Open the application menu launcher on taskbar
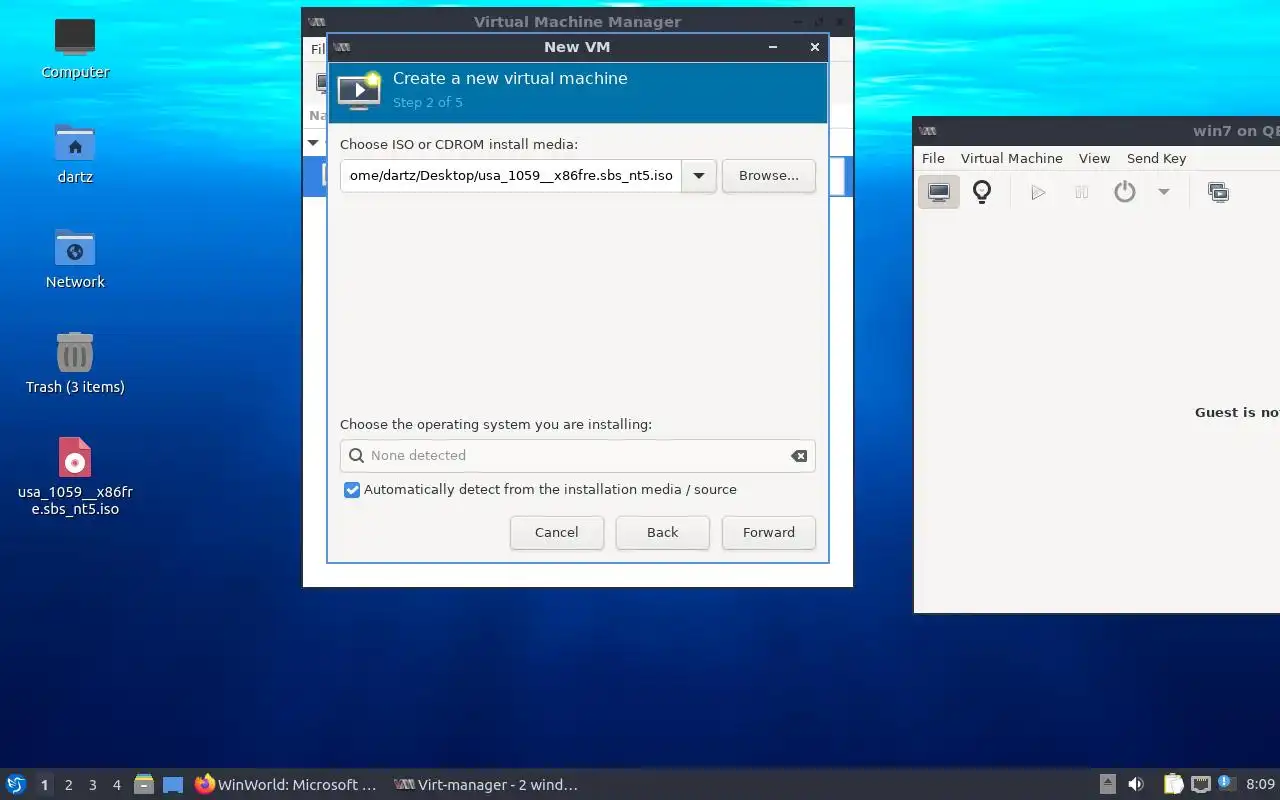Image resolution: width=1280 pixels, height=800 pixels. tap(16, 785)
